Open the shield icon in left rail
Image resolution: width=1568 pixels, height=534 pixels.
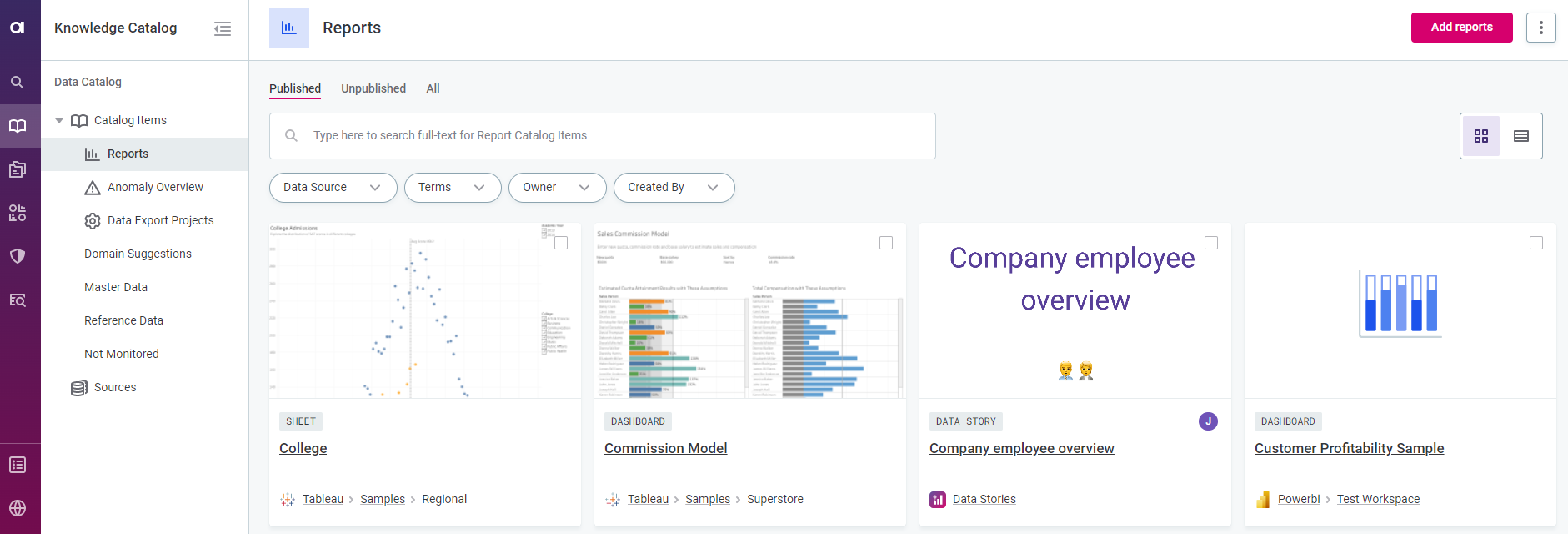(x=18, y=256)
